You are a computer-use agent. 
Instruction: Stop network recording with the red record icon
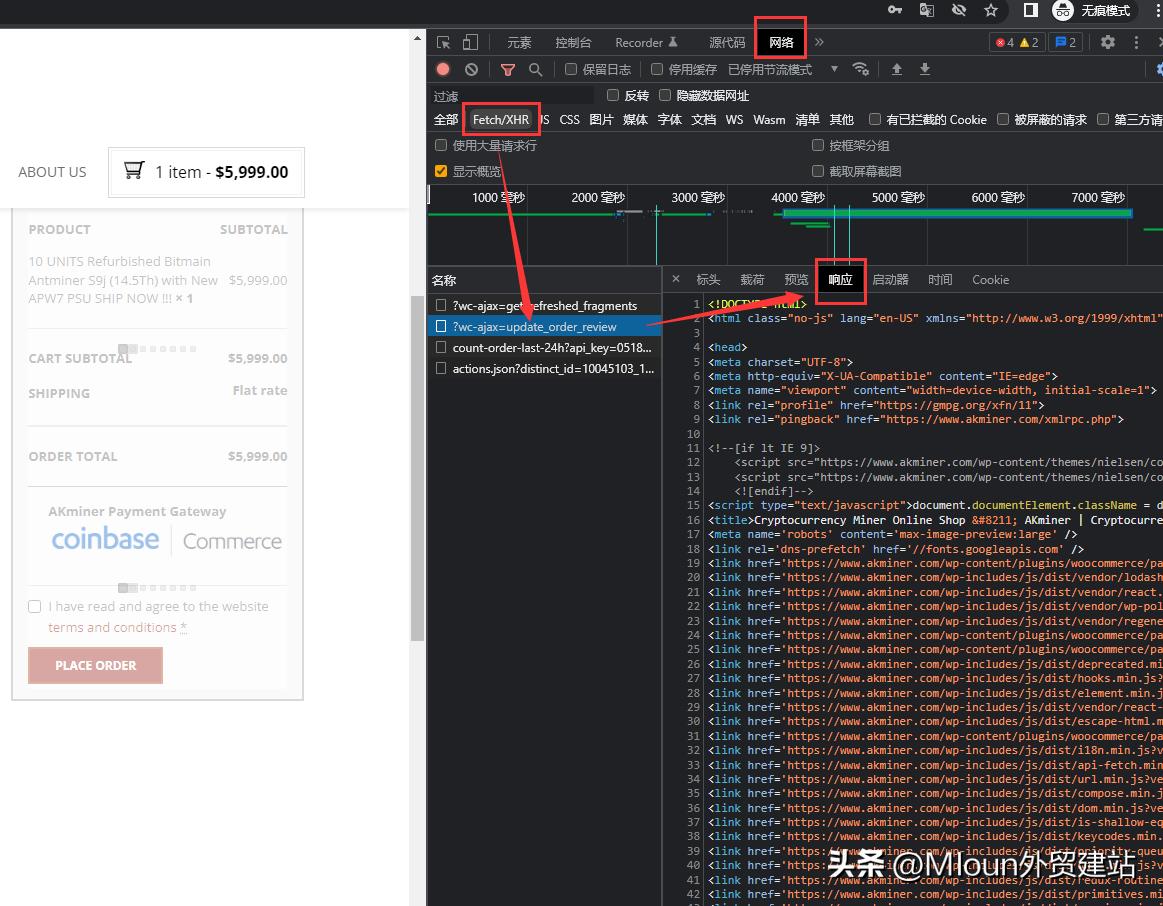tap(443, 69)
